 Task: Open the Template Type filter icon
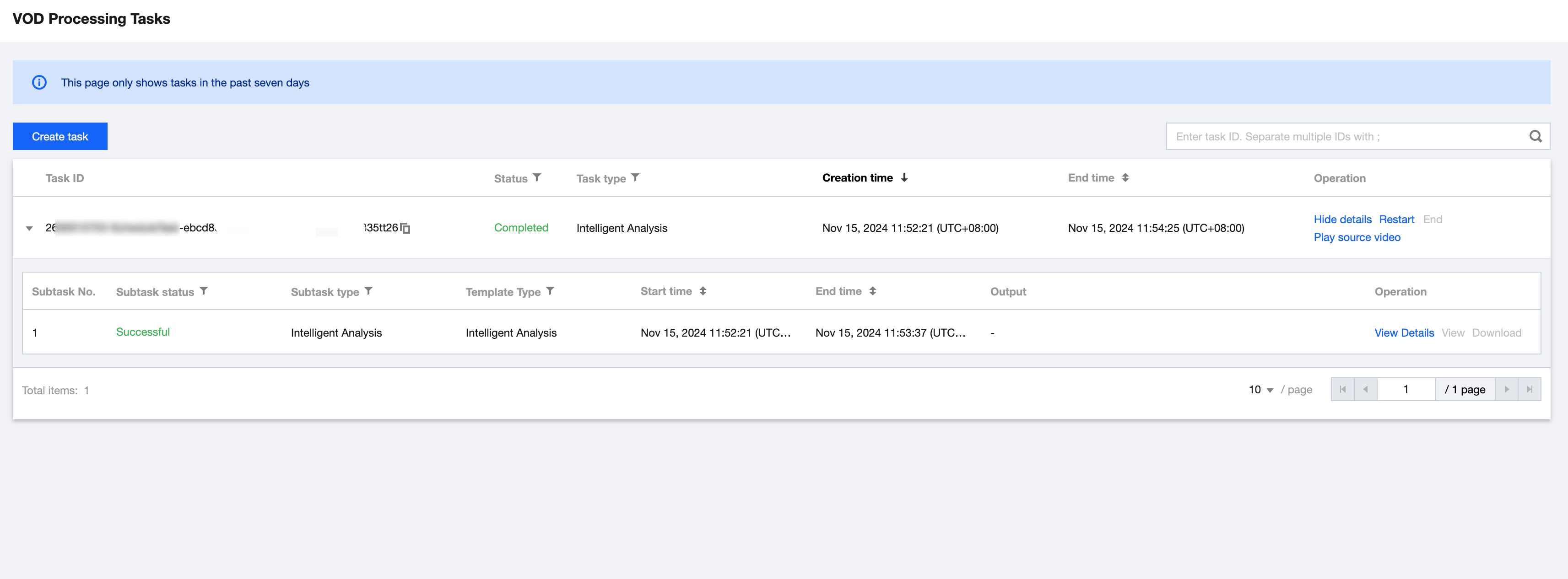[x=550, y=291]
